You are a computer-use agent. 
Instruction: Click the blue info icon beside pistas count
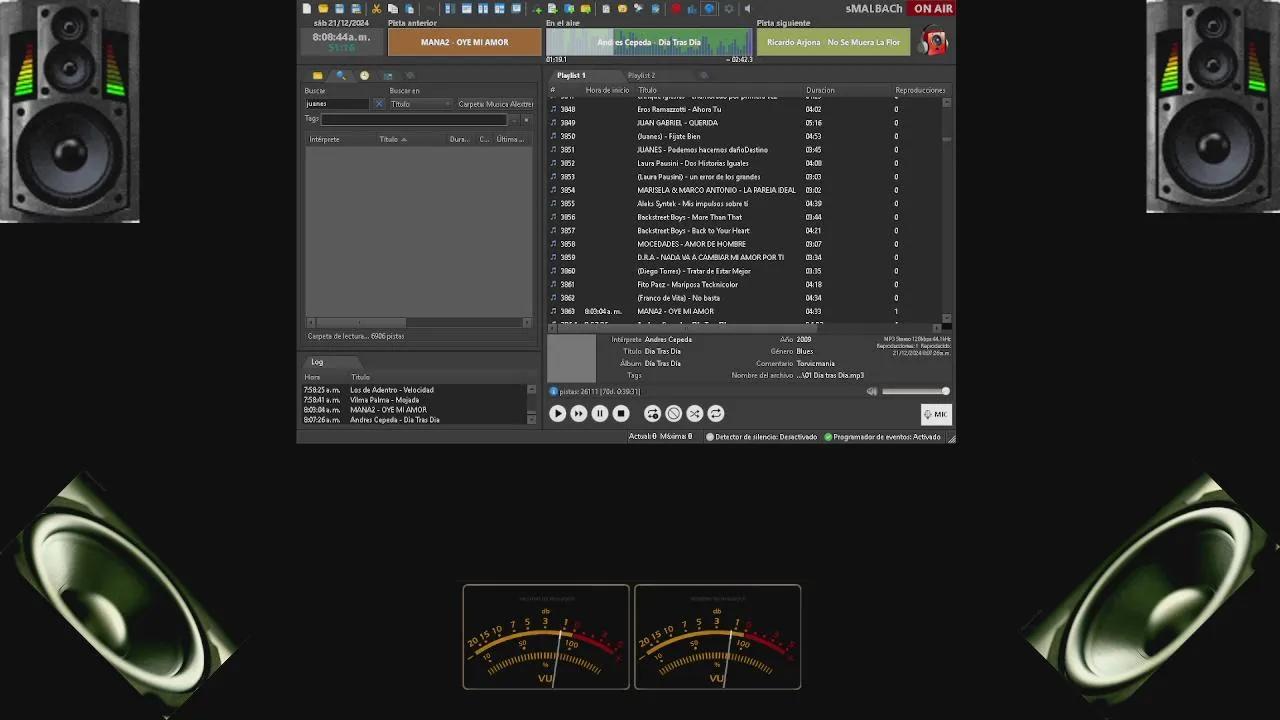click(554, 391)
